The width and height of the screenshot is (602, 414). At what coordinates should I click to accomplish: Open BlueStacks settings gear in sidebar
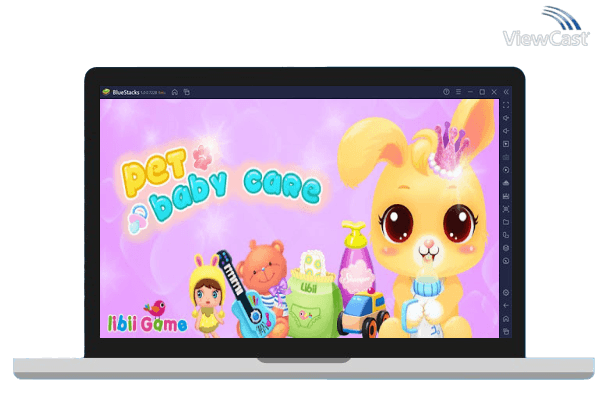506,293
